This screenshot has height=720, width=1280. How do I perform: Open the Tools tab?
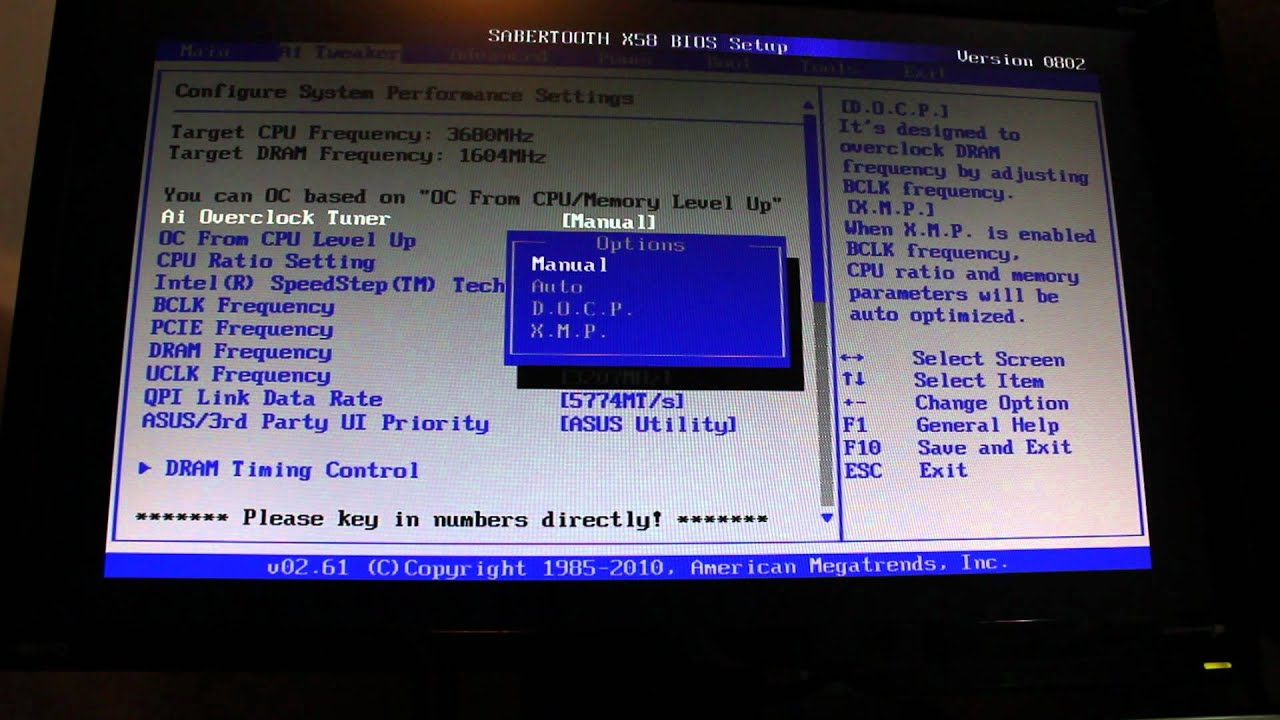828,68
